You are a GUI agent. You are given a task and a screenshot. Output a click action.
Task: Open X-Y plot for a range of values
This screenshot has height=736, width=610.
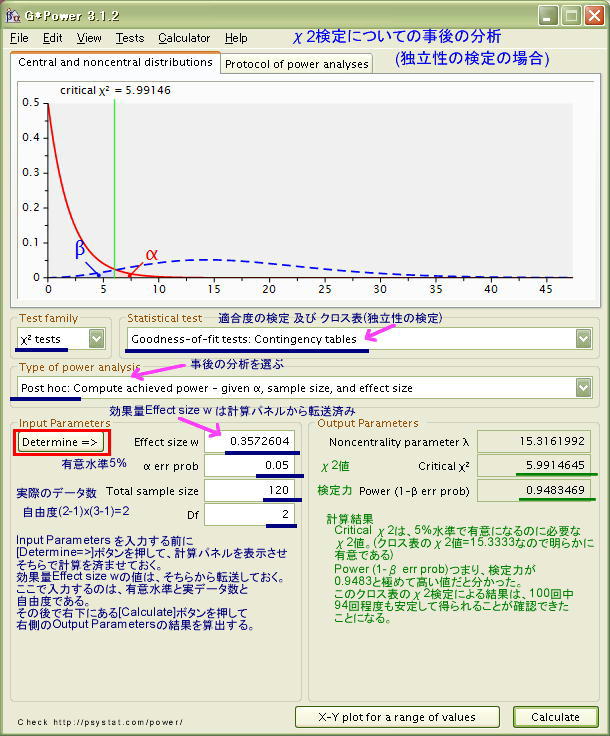397,717
